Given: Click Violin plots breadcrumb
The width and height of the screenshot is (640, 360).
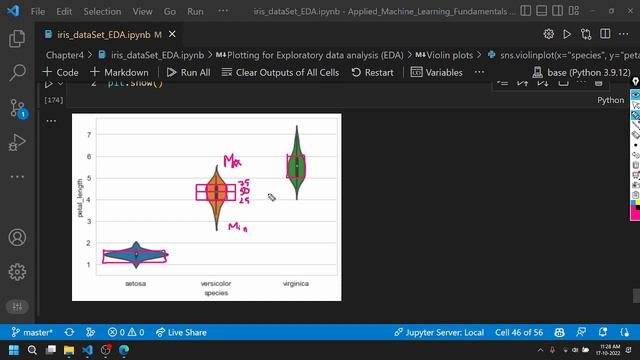Looking at the screenshot, I should pyautogui.click(x=444, y=55).
